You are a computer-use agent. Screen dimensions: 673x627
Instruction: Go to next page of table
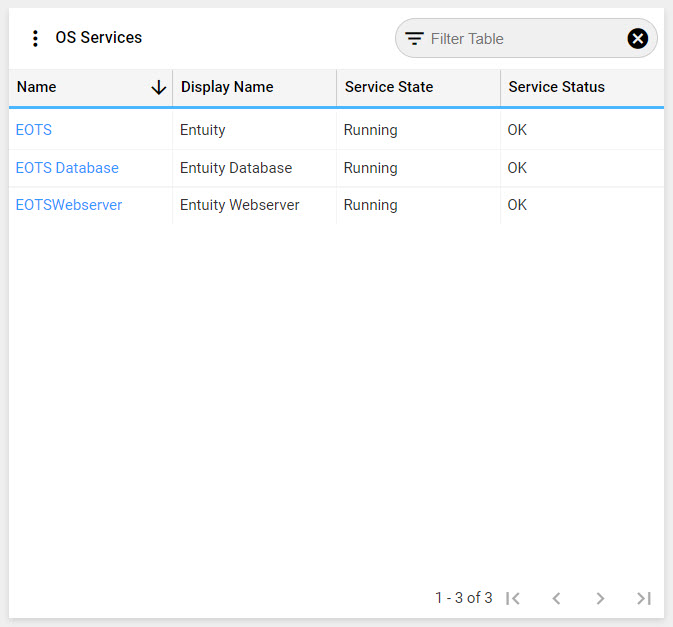coord(600,598)
